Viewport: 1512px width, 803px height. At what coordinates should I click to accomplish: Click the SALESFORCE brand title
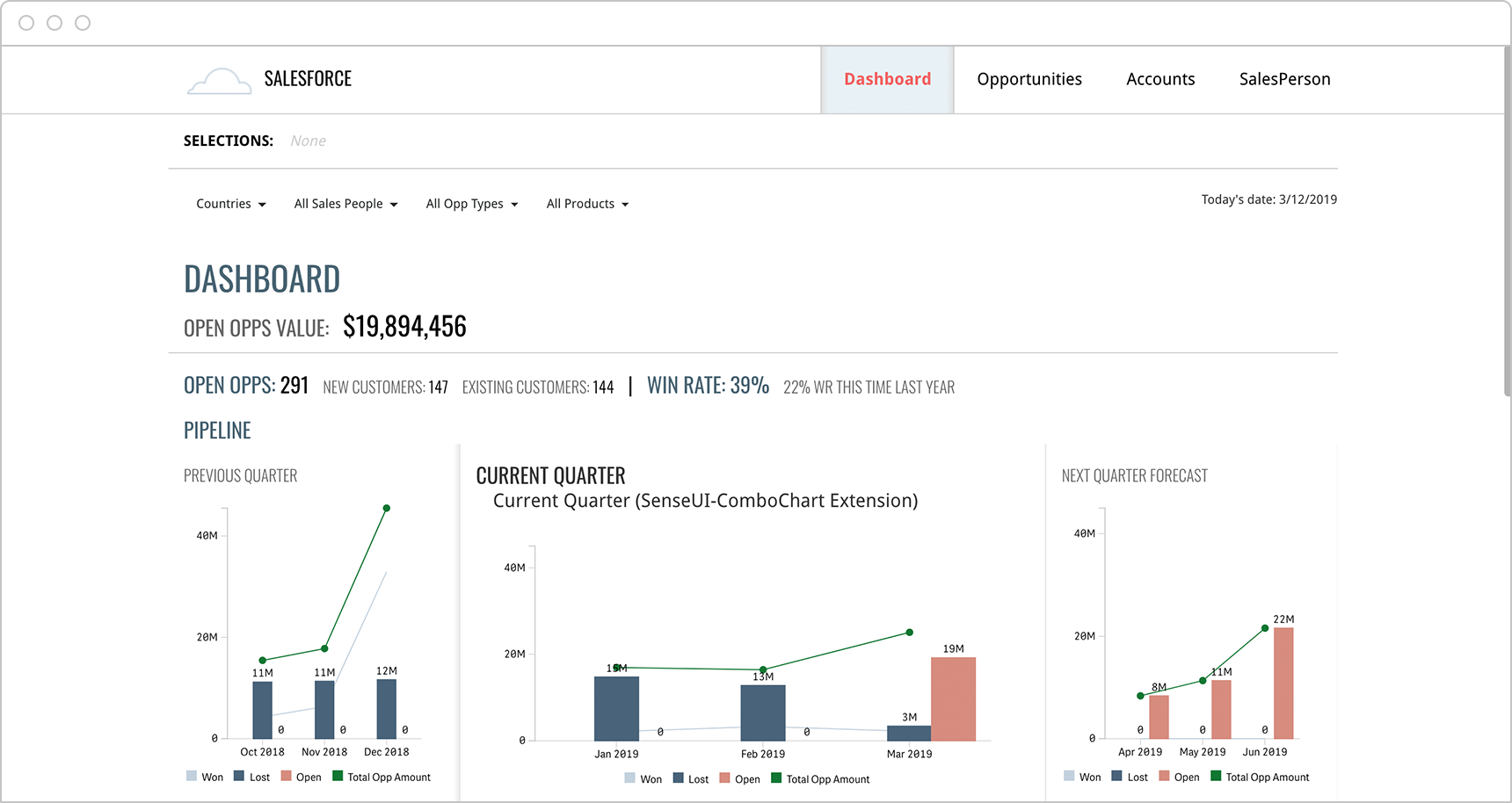pos(308,79)
